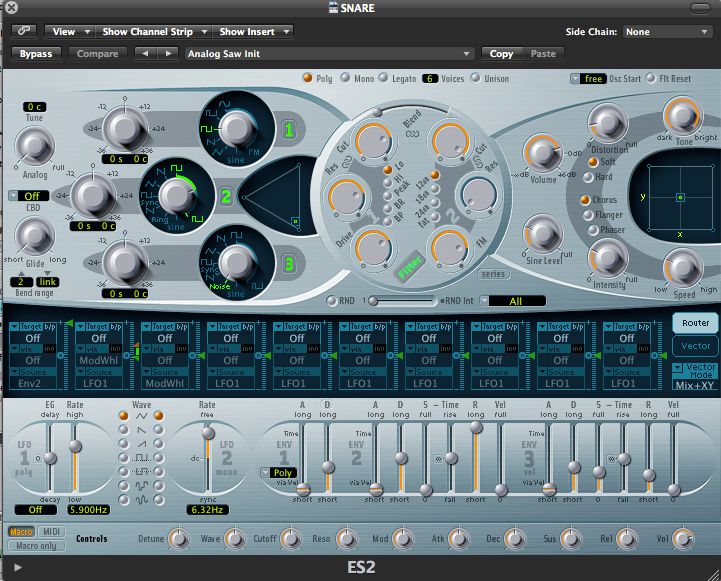
Task: Adjust the RND Int slider
Action: 401,301
